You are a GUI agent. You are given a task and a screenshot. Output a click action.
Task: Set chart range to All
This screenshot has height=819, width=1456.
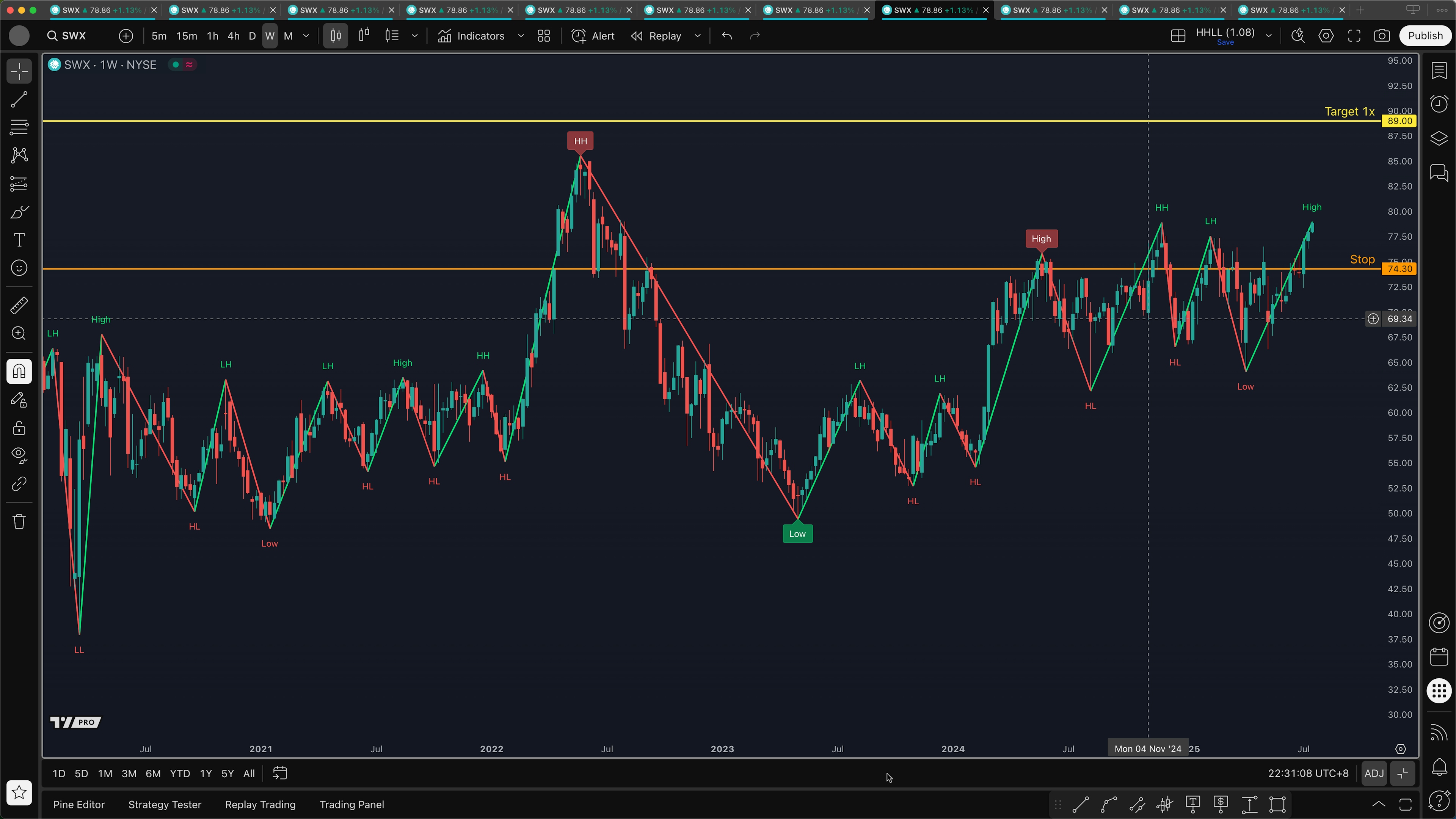(249, 774)
